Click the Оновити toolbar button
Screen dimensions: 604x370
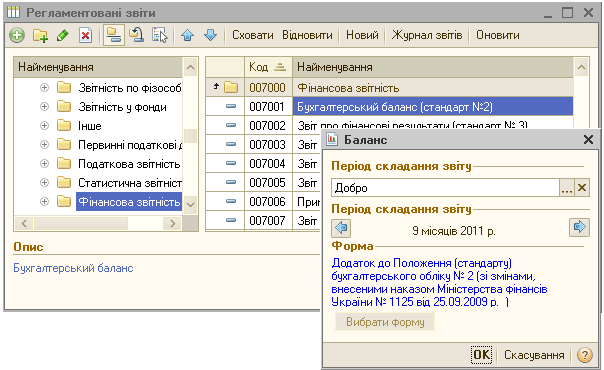[x=498, y=35]
